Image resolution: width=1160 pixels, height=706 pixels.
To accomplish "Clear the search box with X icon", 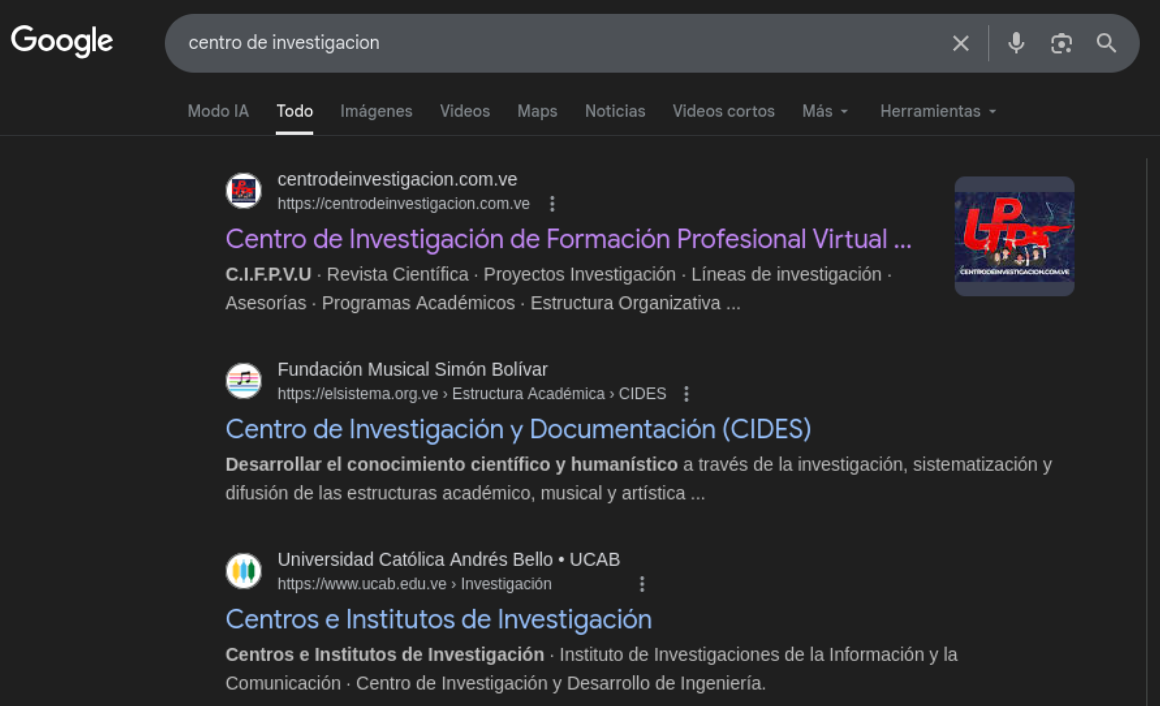I will pyautogui.click(x=960, y=43).
